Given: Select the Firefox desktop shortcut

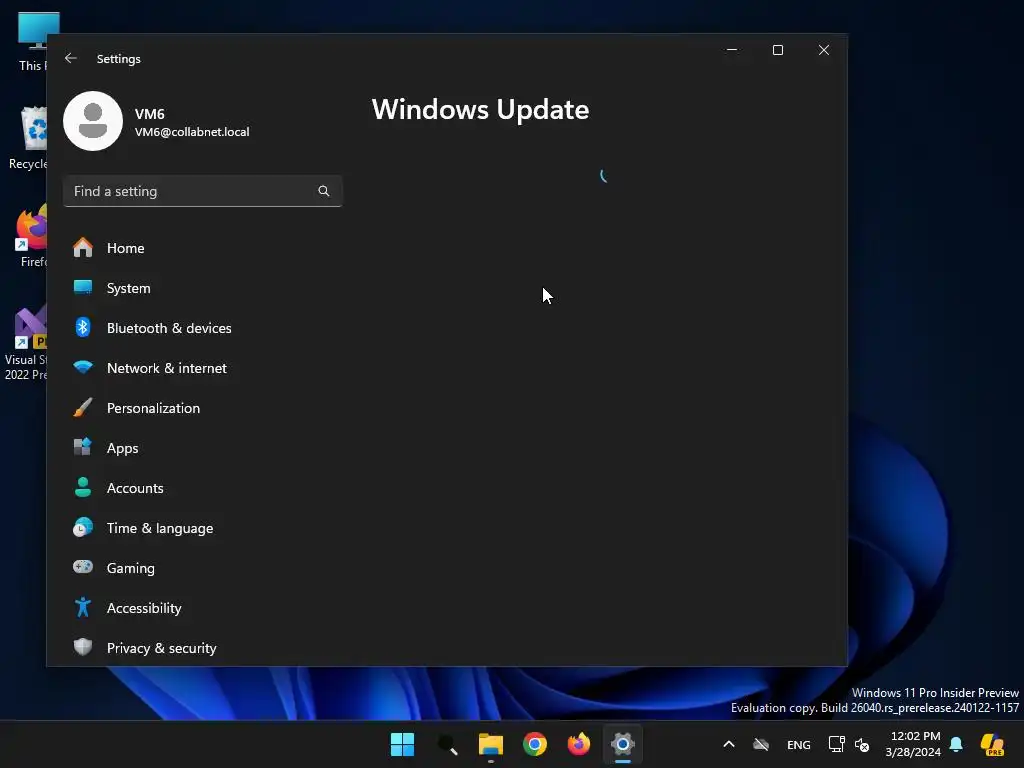Looking at the screenshot, I should coord(31,236).
